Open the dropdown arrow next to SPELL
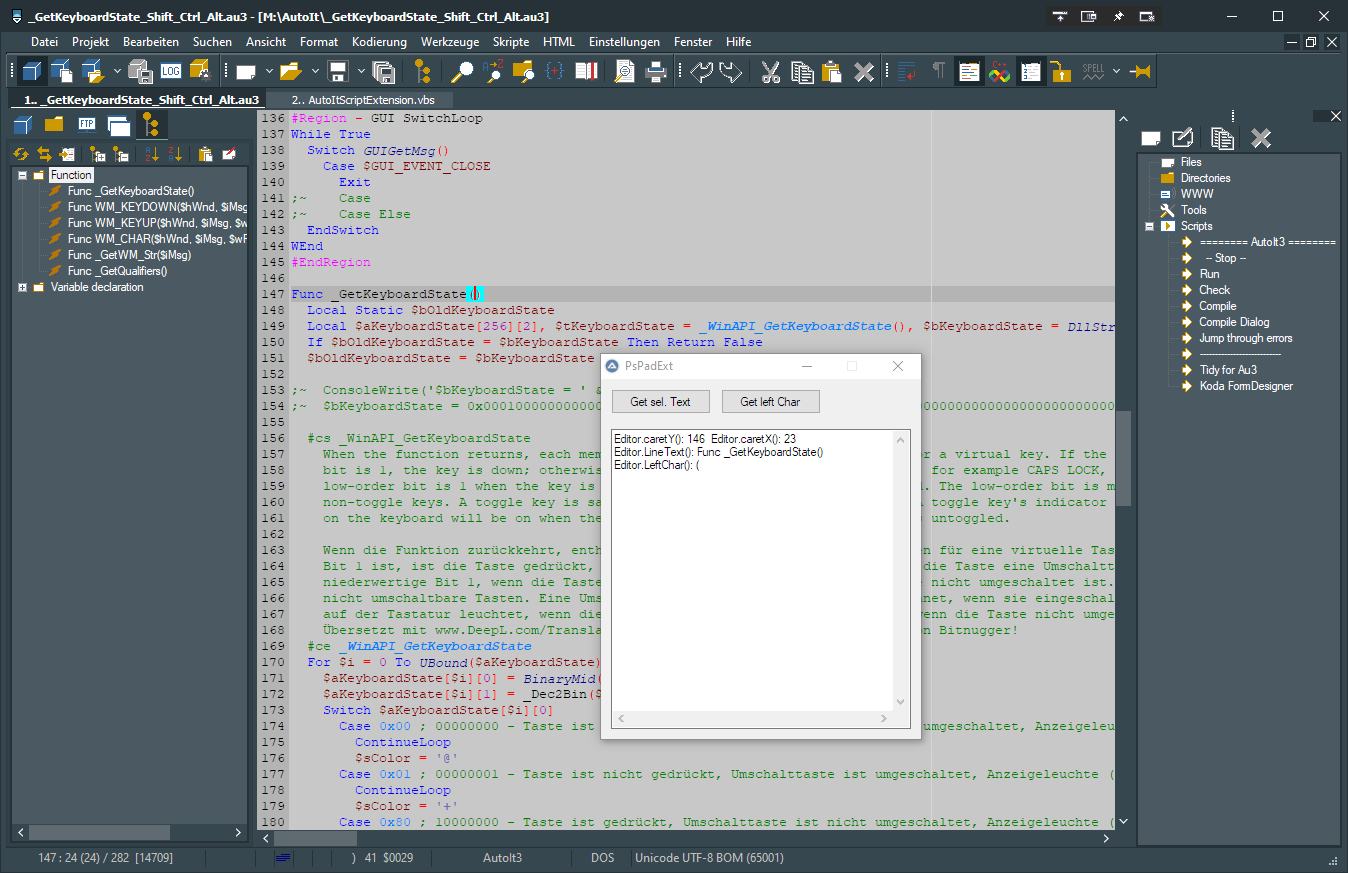Viewport: 1348px width, 873px height. (x=1116, y=71)
